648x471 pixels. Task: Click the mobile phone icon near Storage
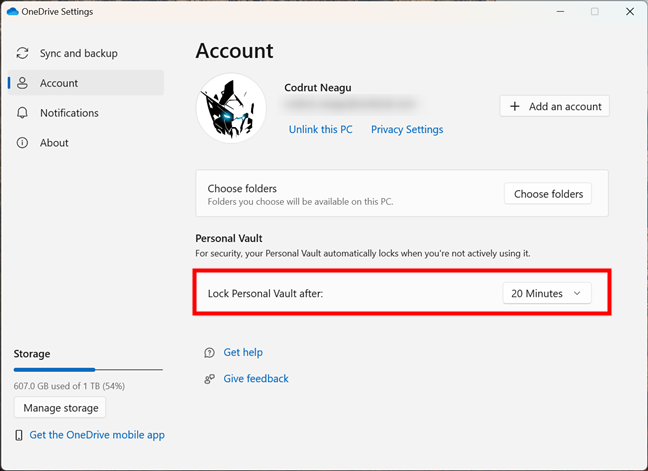point(19,435)
